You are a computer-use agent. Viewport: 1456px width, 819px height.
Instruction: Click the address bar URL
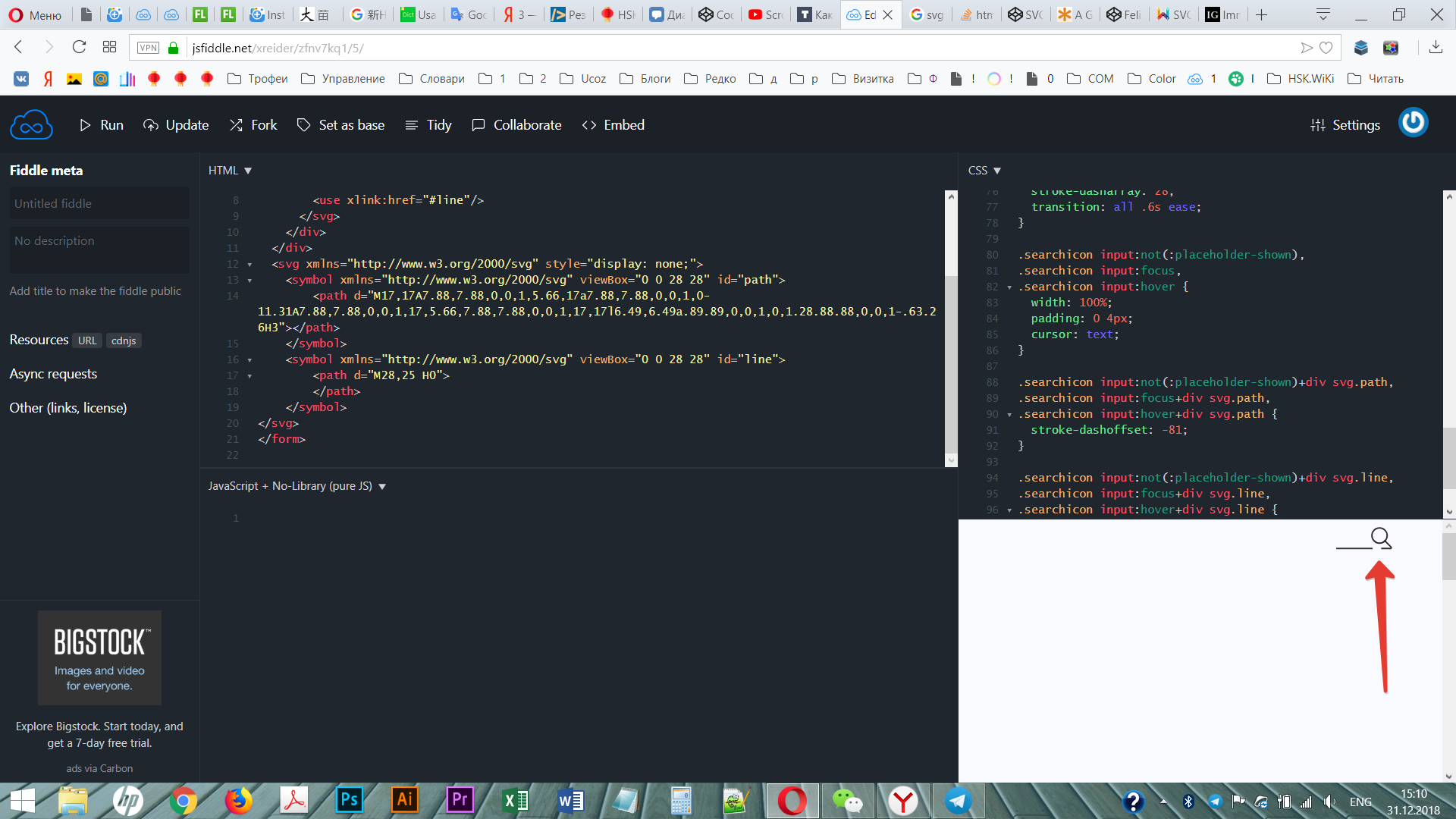278,48
